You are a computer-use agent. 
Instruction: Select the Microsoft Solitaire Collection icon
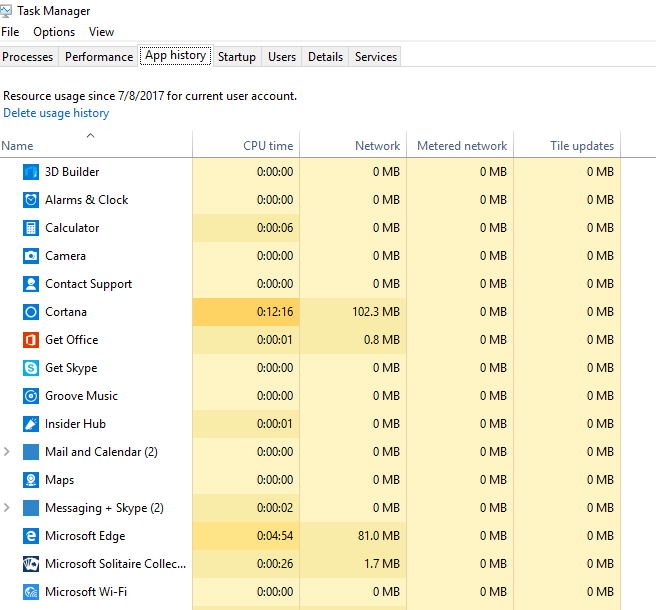pos(31,564)
